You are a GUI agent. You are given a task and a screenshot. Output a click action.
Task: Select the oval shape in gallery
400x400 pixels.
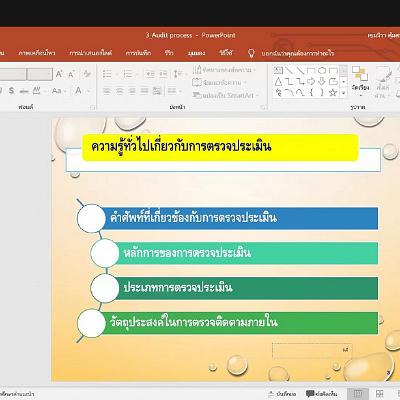pyautogui.click(x=322, y=70)
